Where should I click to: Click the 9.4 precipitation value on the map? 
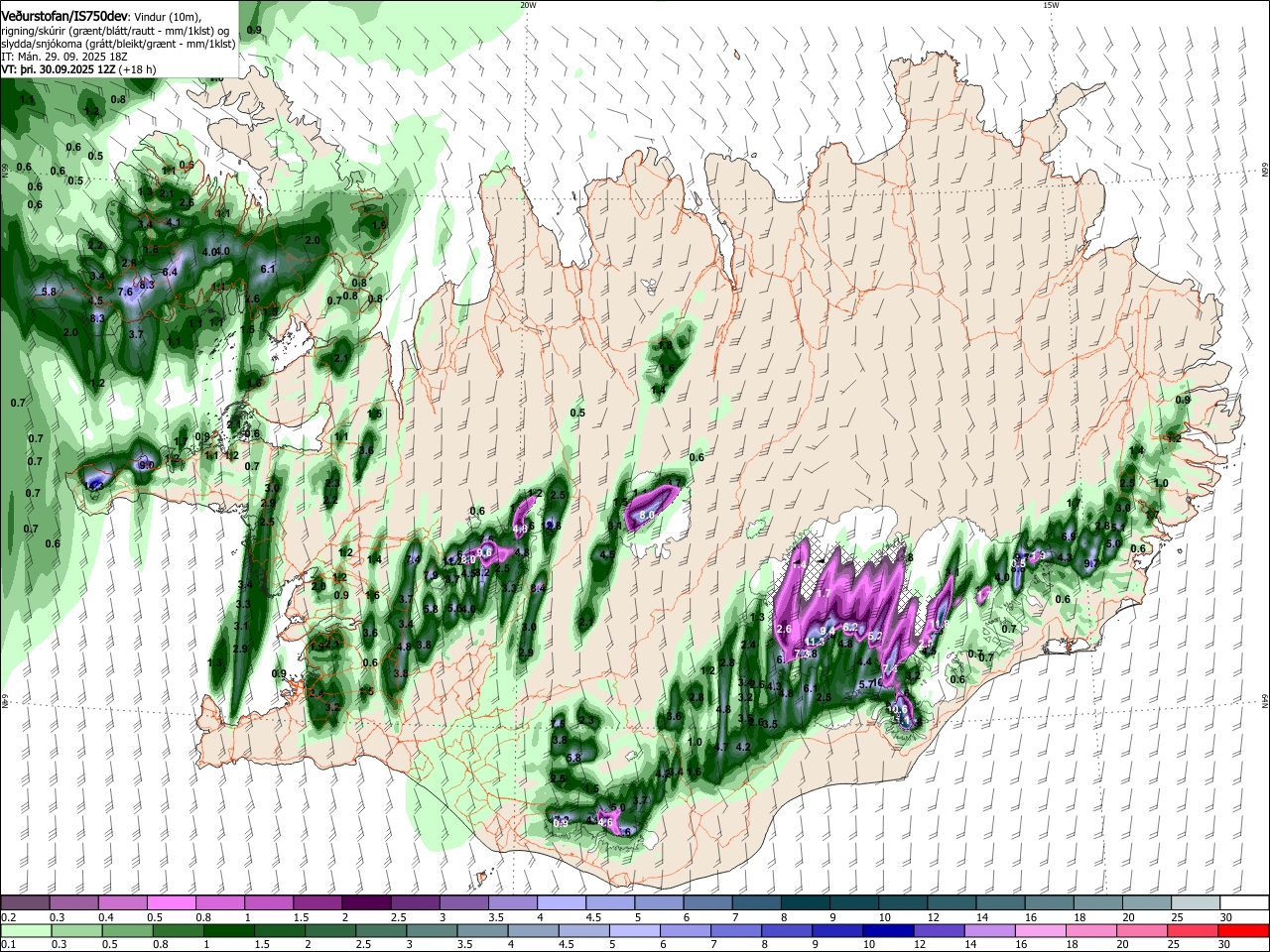point(827,632)
